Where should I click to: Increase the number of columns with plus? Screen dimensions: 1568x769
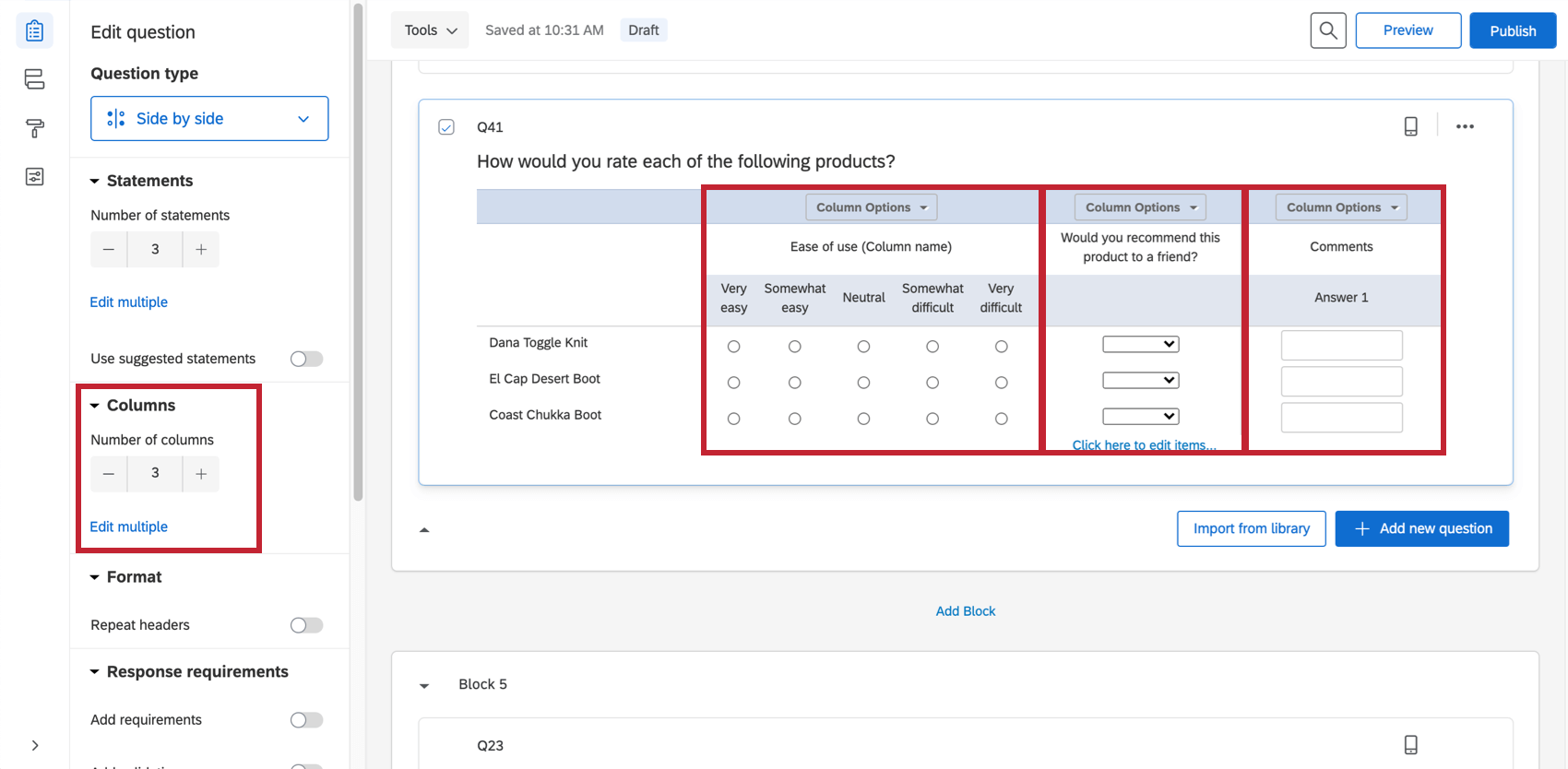[x=201, y=474]
